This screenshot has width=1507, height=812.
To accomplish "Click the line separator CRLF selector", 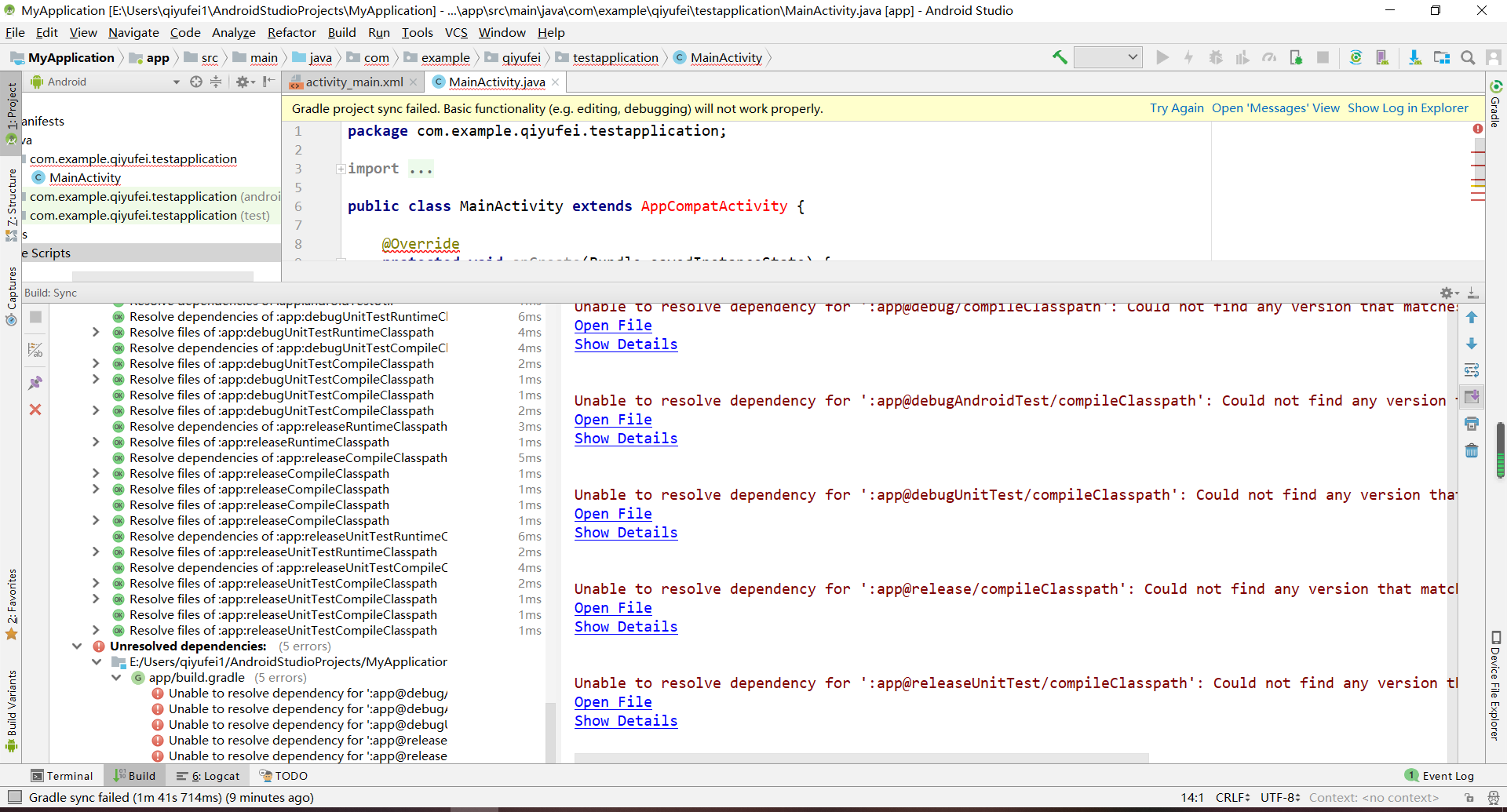I will coord(1232,797).
